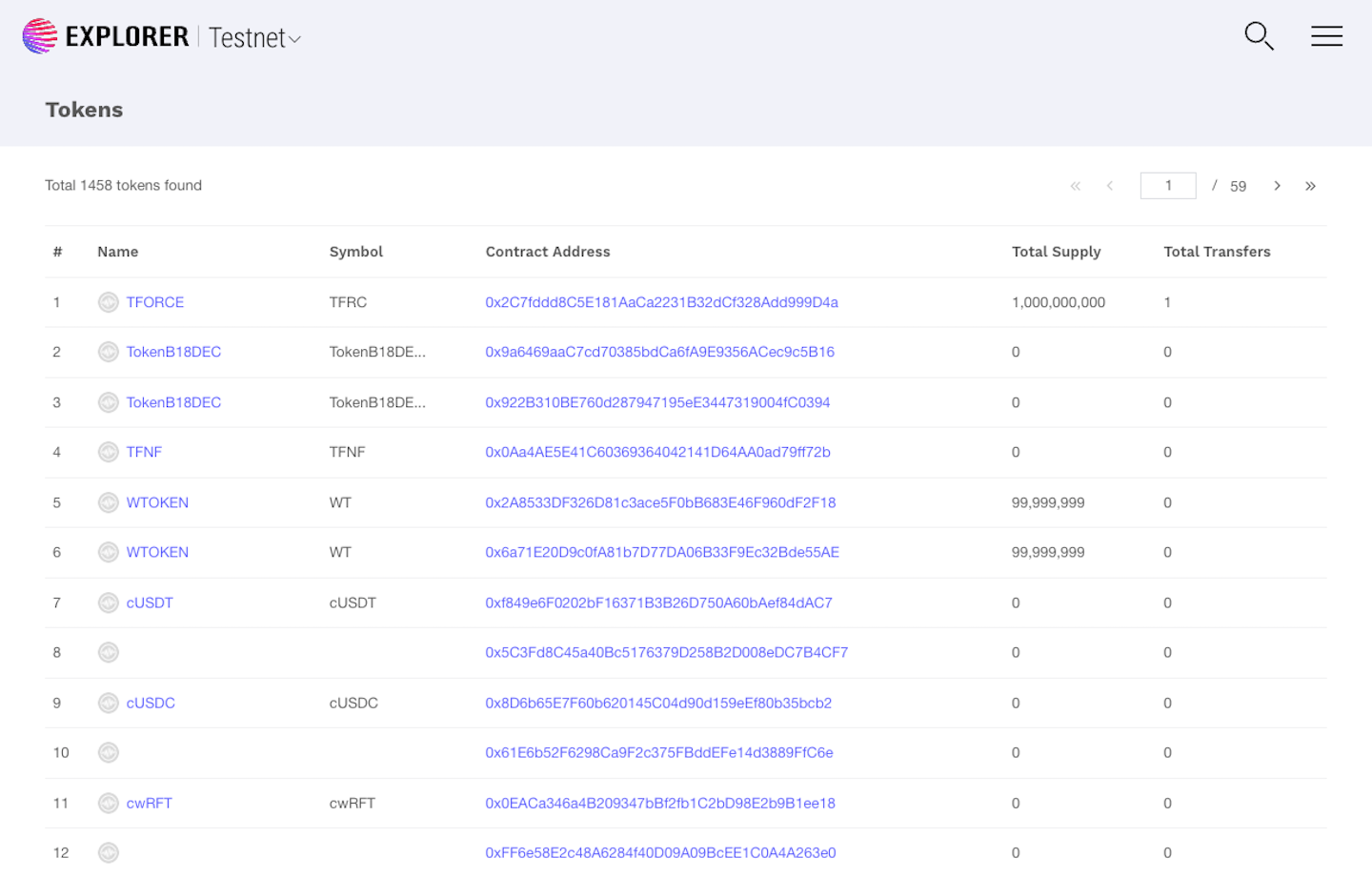Go to the next page arrow

(1277, 186)
